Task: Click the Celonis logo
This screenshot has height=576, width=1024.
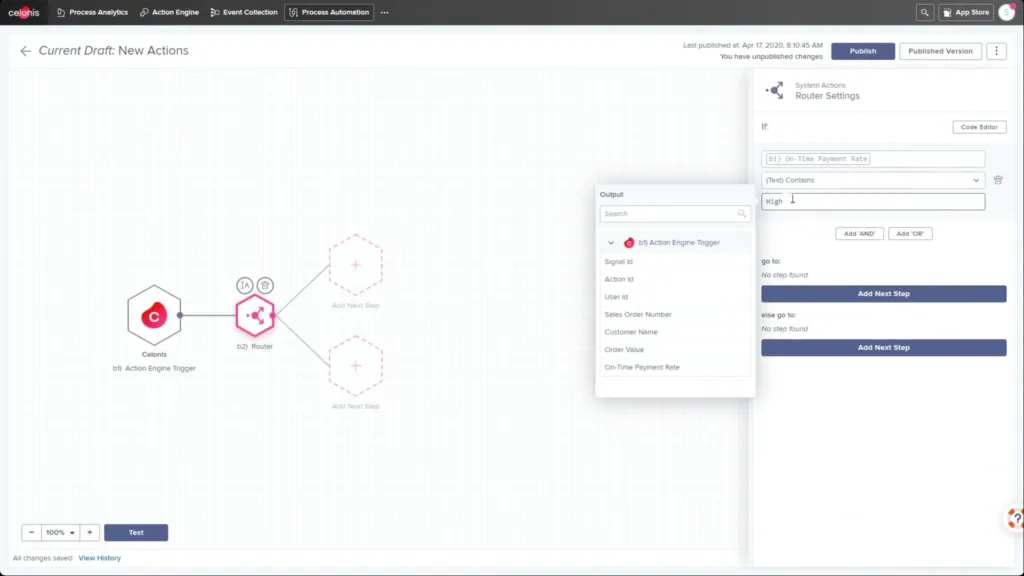Action: coord(24,12)
